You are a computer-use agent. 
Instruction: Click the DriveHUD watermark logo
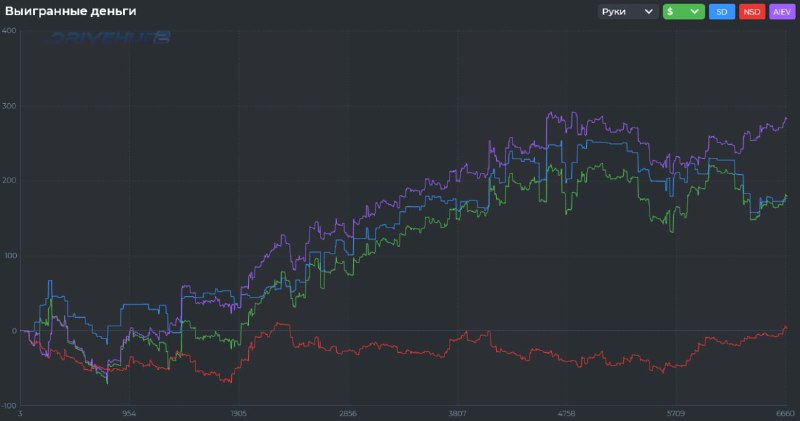click(x=110, y=37)
